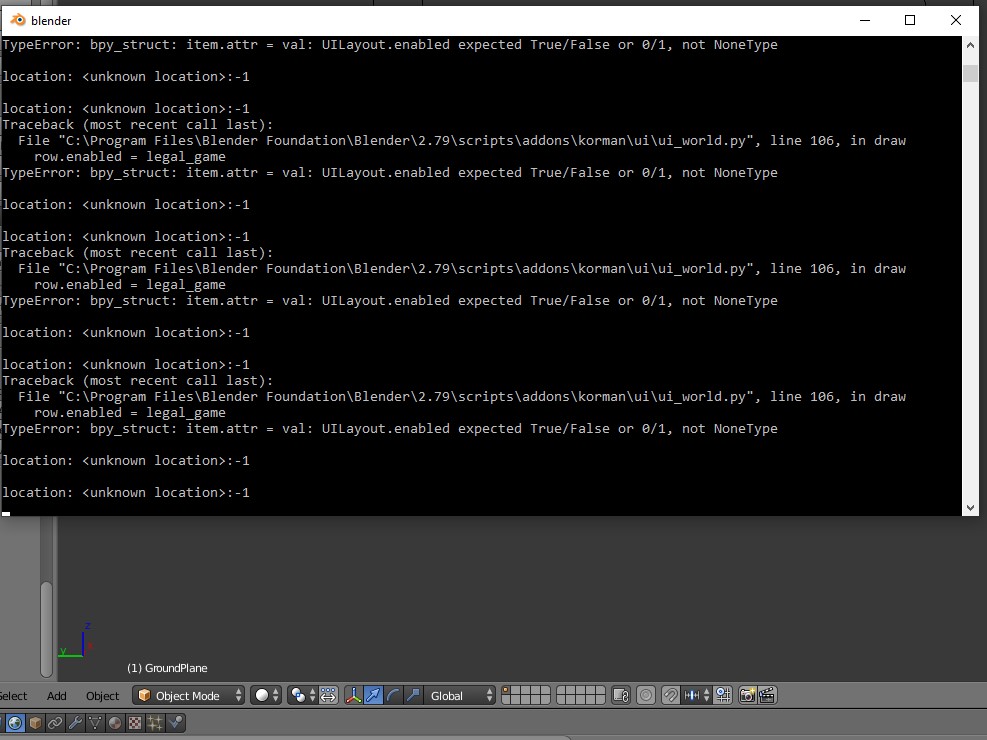Click the Blender logo in console titlebar

tap(18, 20)
